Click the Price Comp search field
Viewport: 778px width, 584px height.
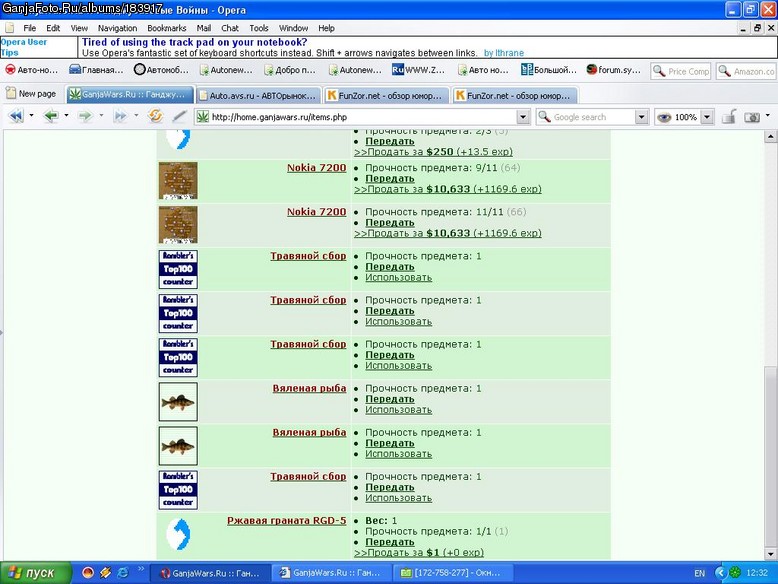[681, 71]
